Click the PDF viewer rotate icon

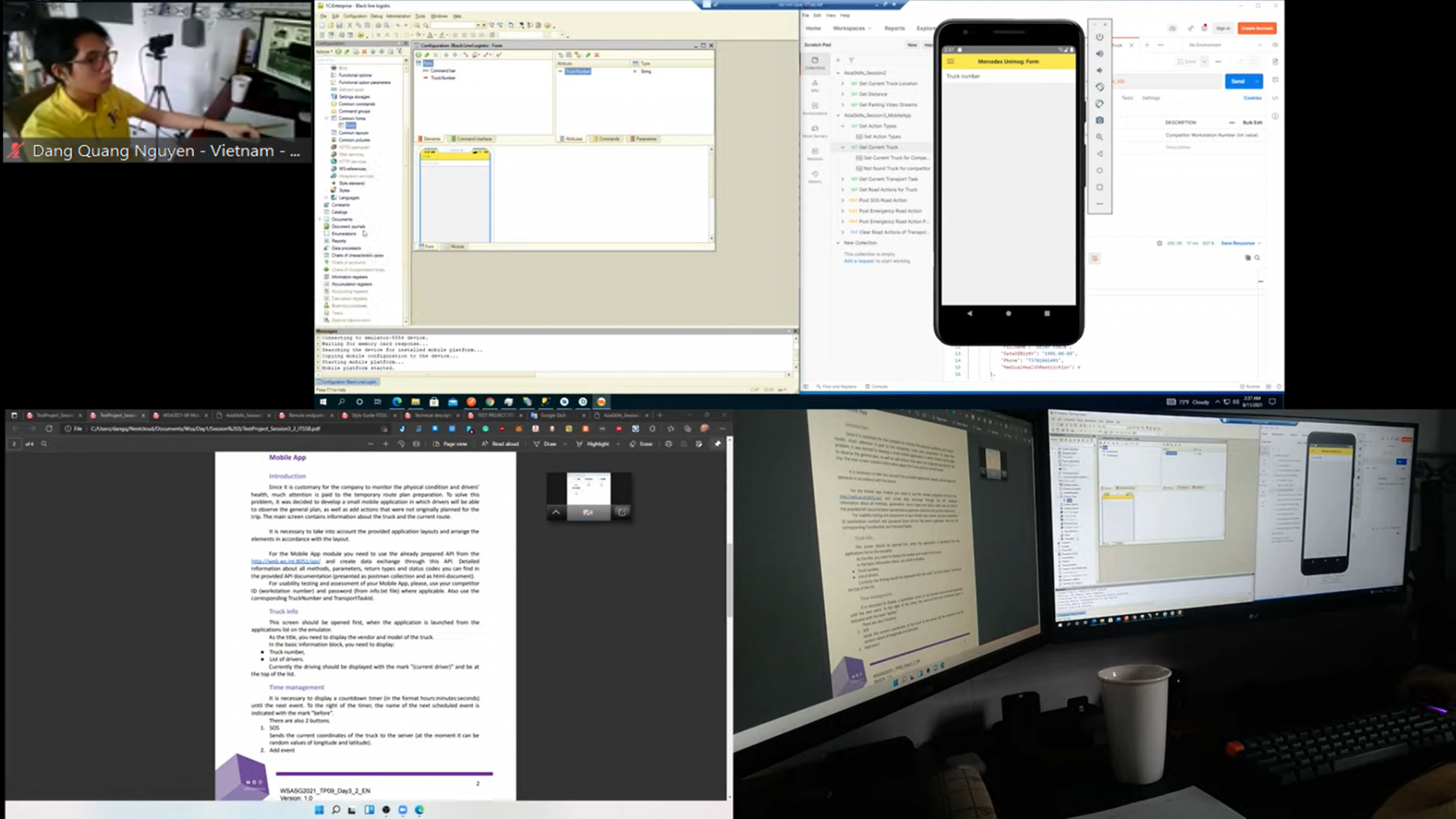401,443
